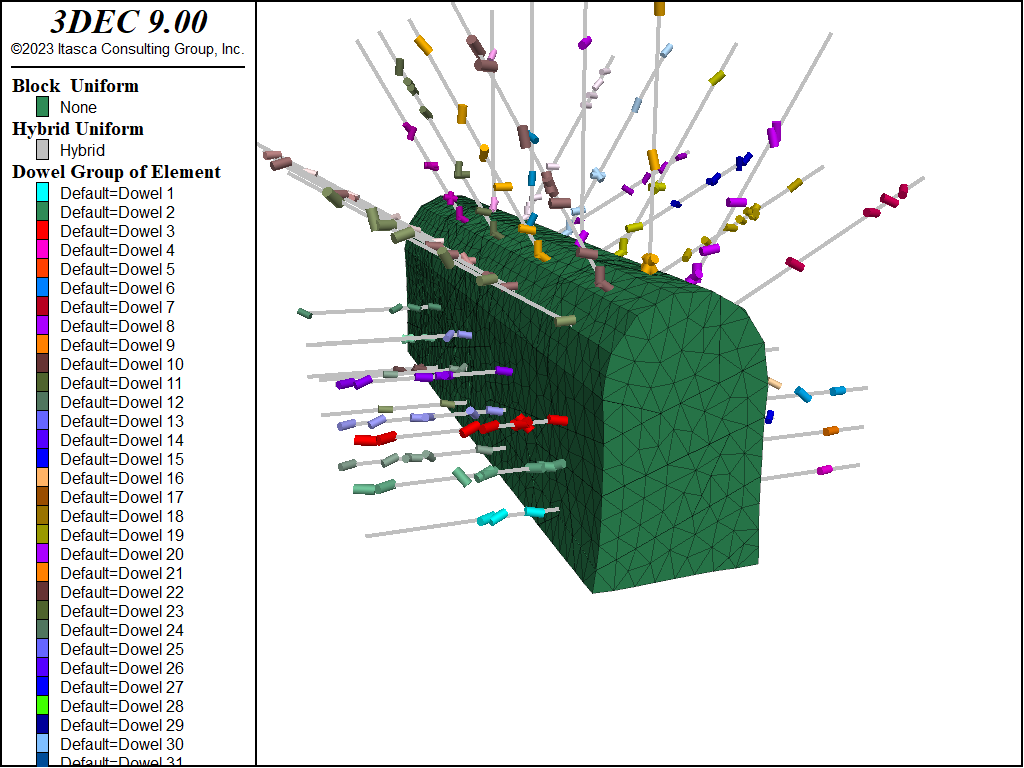Viewport: 1024px width, 768px height.
Task: Click the "Dowel Group of Element" heading
Action: tap(116, 172)
